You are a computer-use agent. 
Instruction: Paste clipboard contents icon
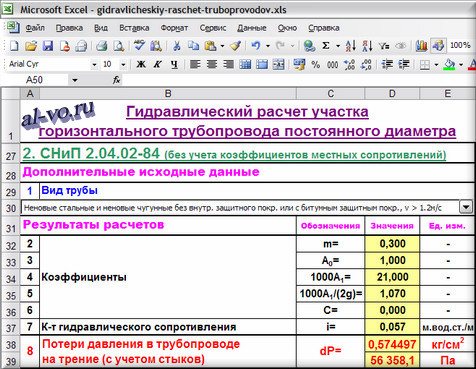tap(210, 46)
